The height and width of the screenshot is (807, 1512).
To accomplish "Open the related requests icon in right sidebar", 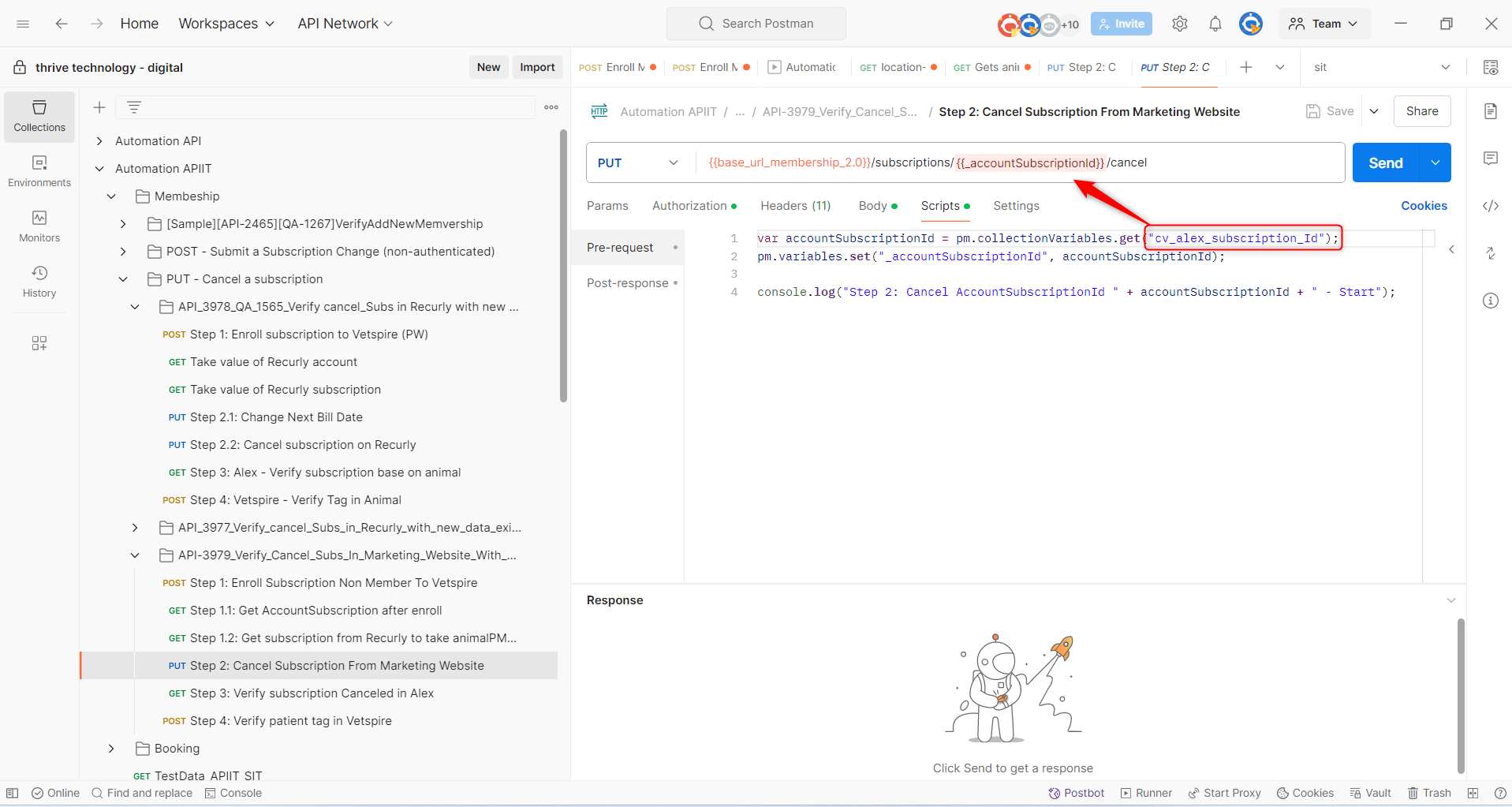I will click(1491, 253).
